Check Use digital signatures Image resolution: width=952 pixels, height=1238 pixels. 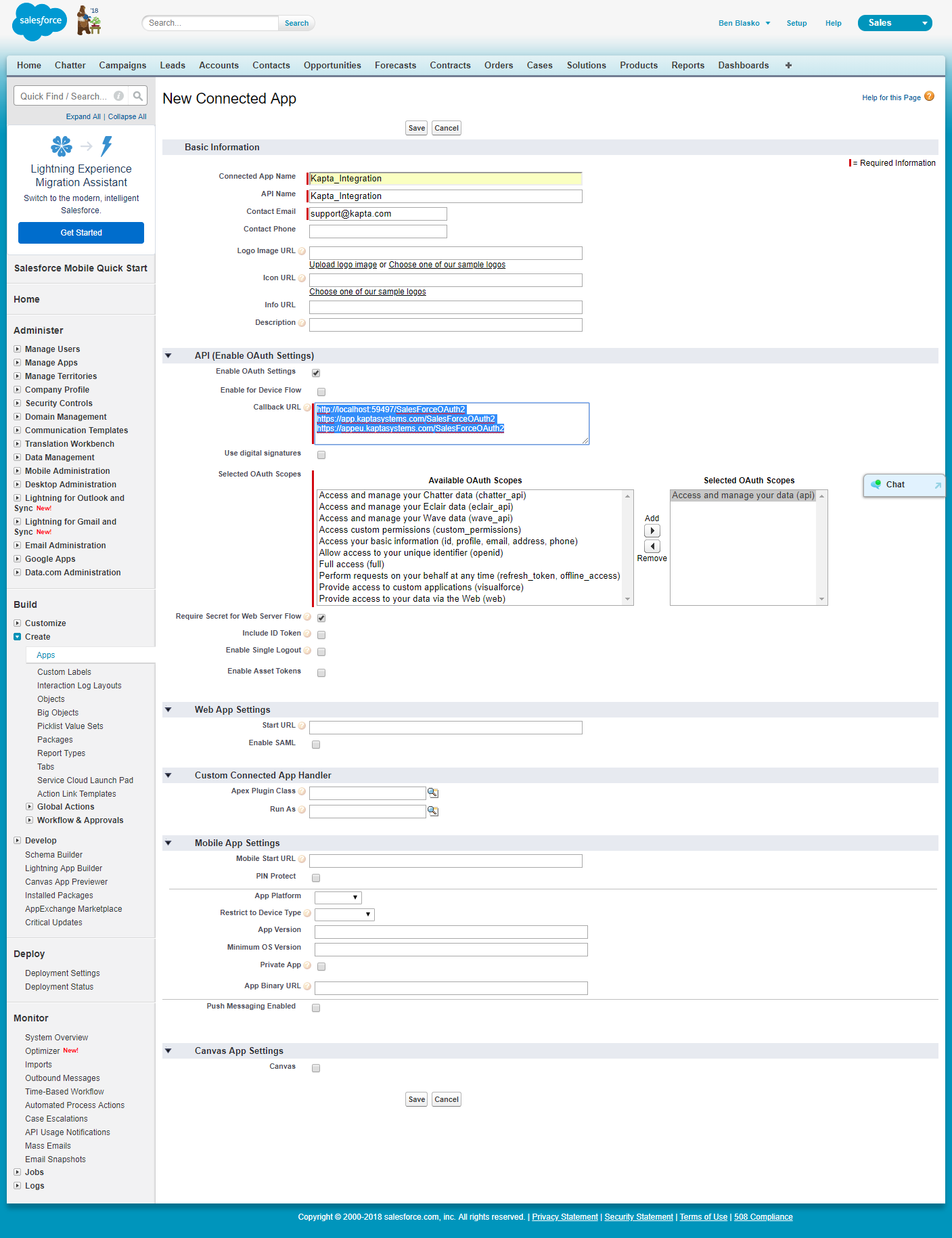tap(321, 455)
